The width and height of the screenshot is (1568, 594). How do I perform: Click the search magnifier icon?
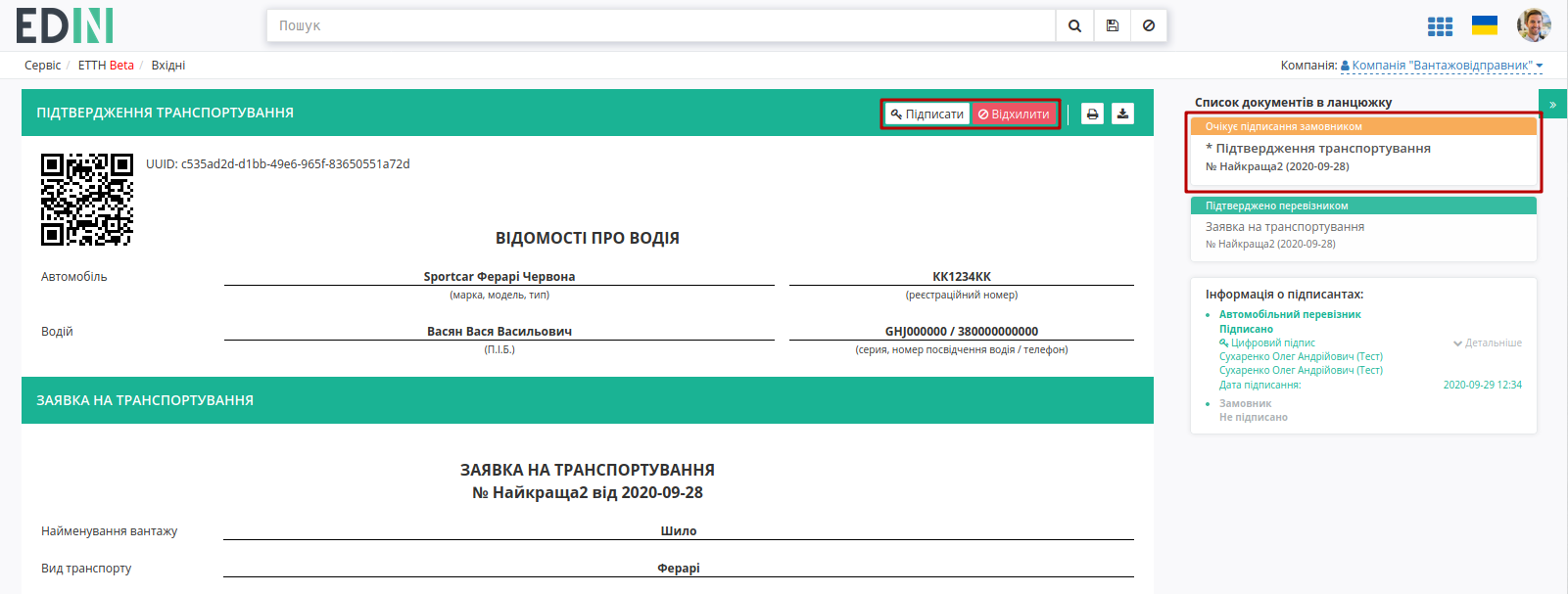click(1074, 25)
